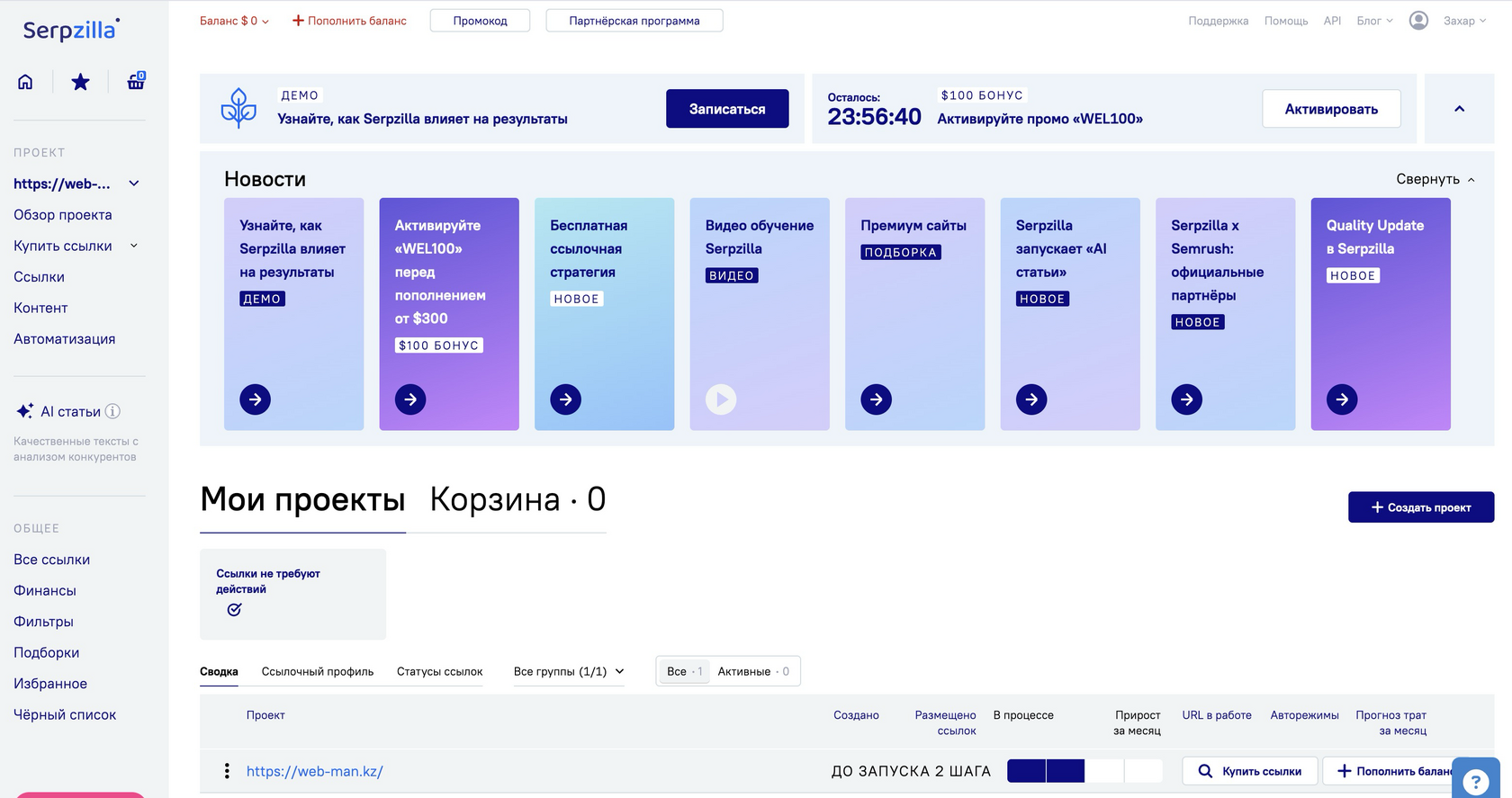
Task: Open arrow on 'Узнайте, как Serpzilla влияет' card
Action: pos(255,399)
